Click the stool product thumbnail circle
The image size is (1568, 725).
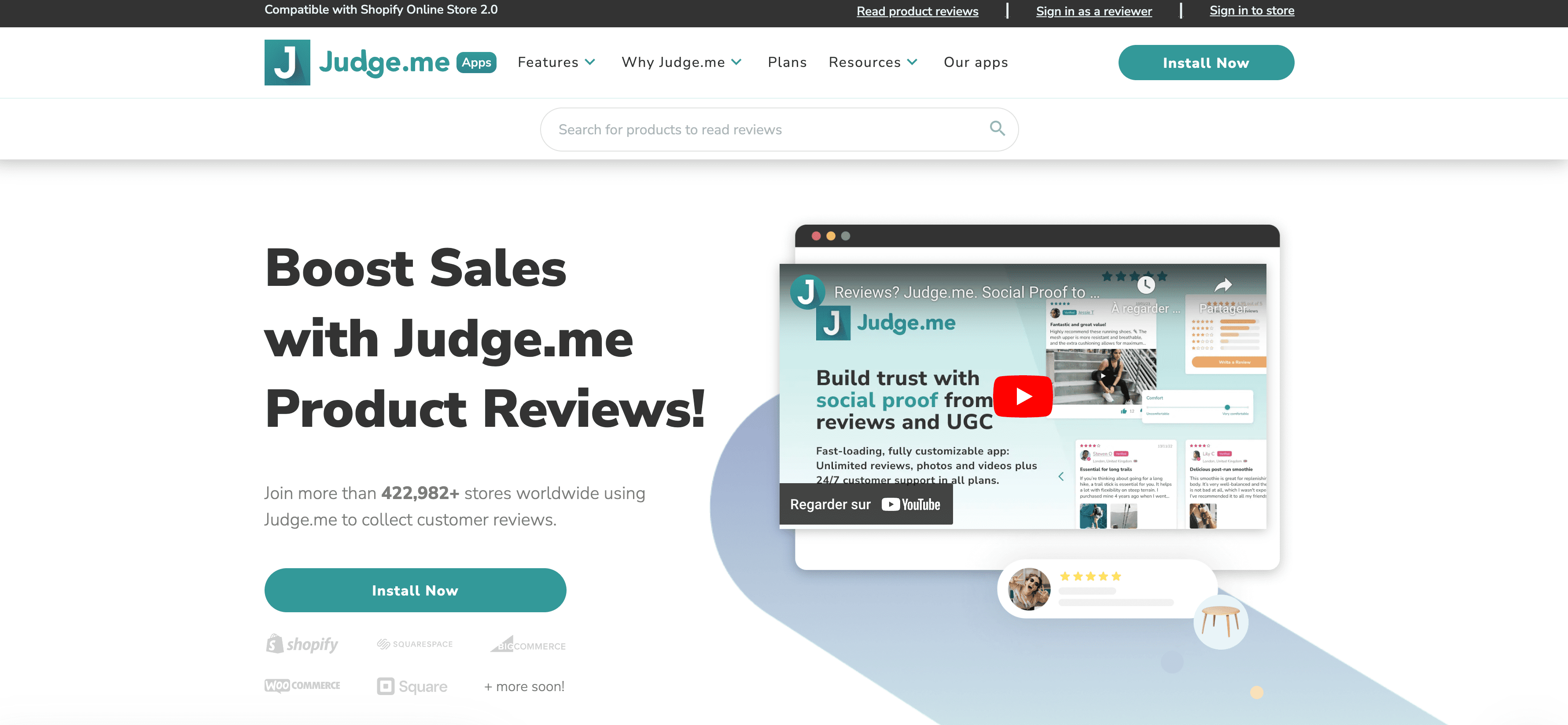click(1220, 622)
